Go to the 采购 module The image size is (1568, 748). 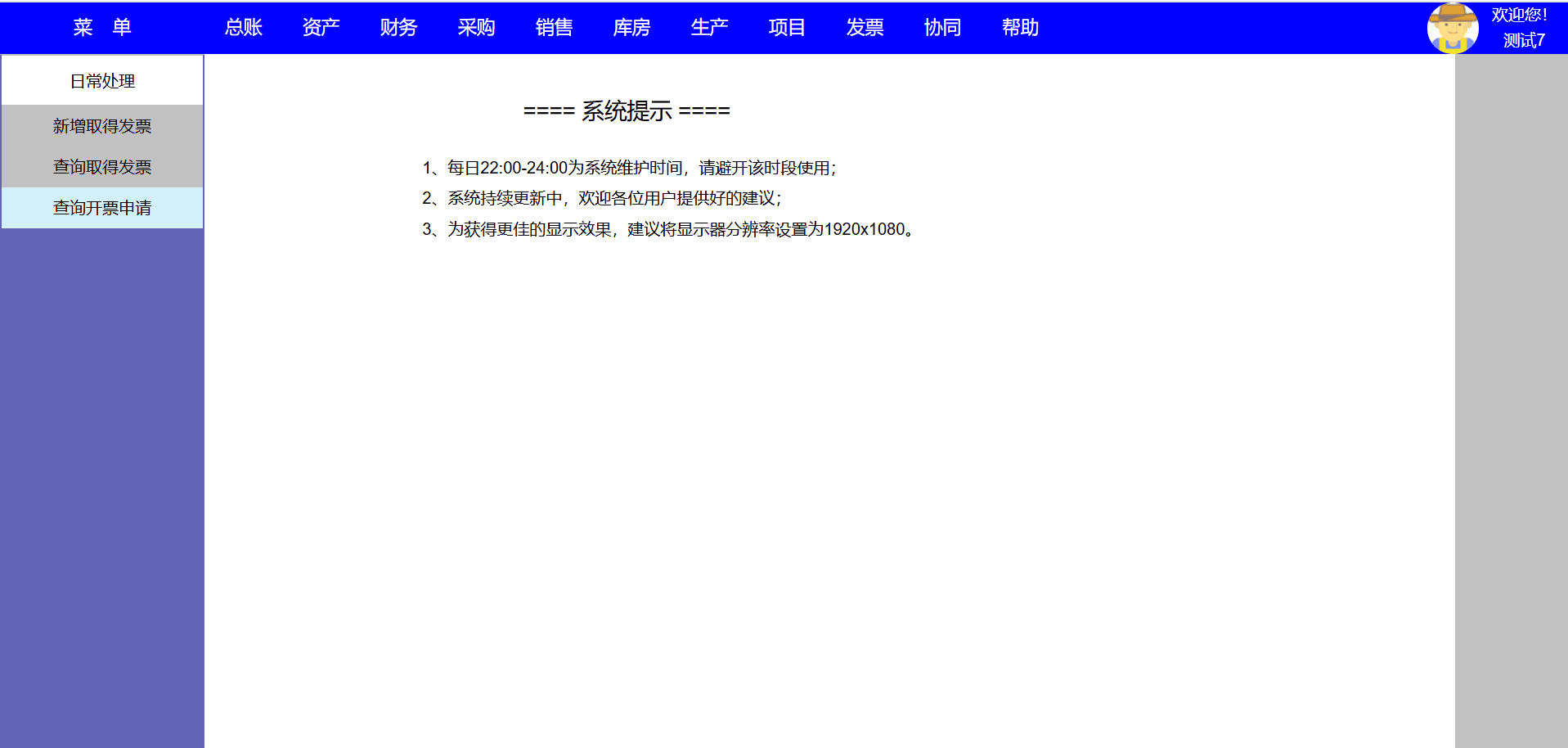(x=476, y=28)
